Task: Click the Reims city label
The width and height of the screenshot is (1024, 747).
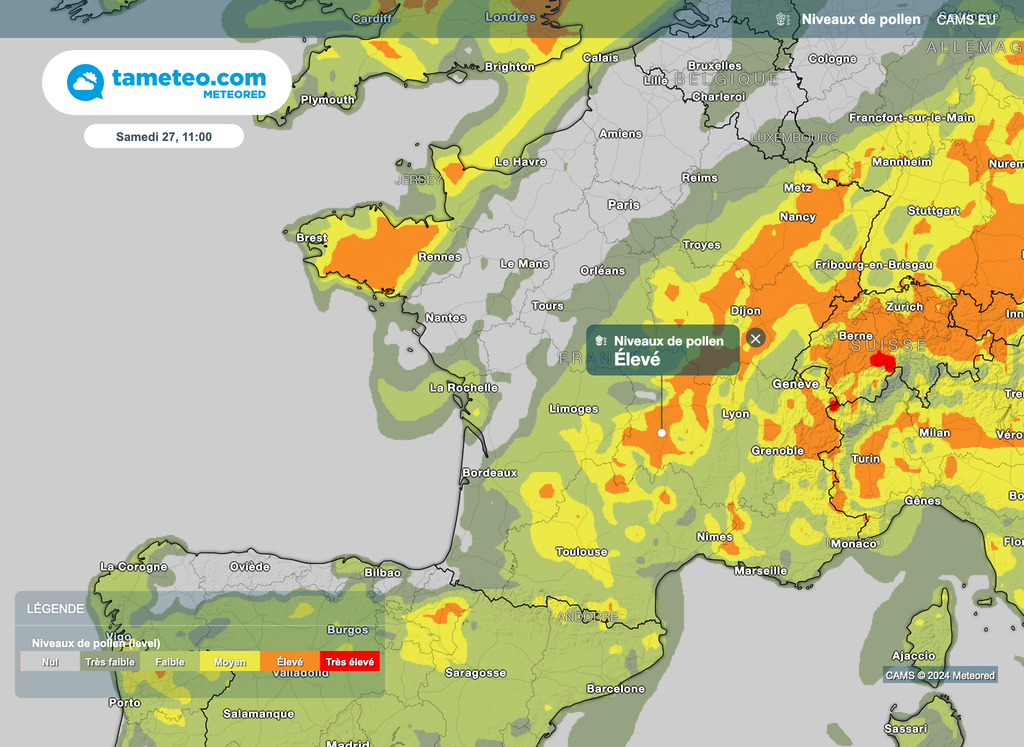Action: click(699, 178)
